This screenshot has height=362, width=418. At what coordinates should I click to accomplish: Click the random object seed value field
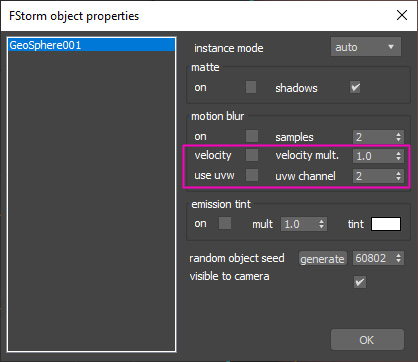[x=373, y=258]
